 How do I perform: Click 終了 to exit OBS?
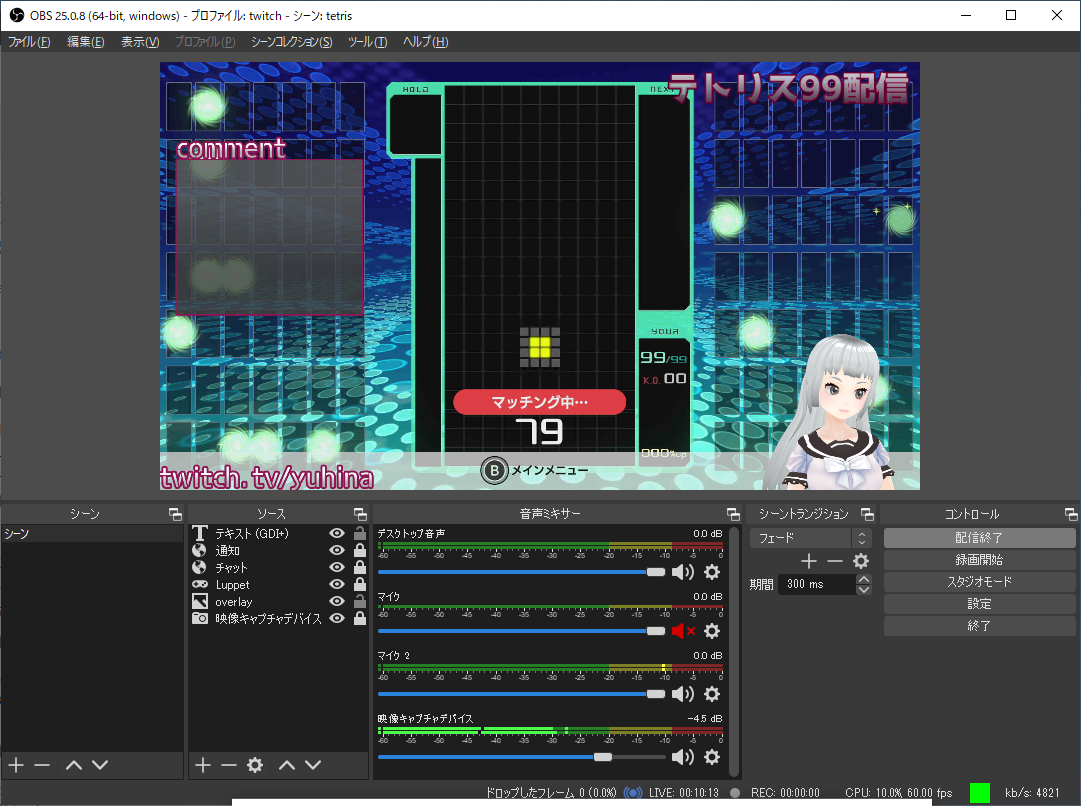[980, 626]
